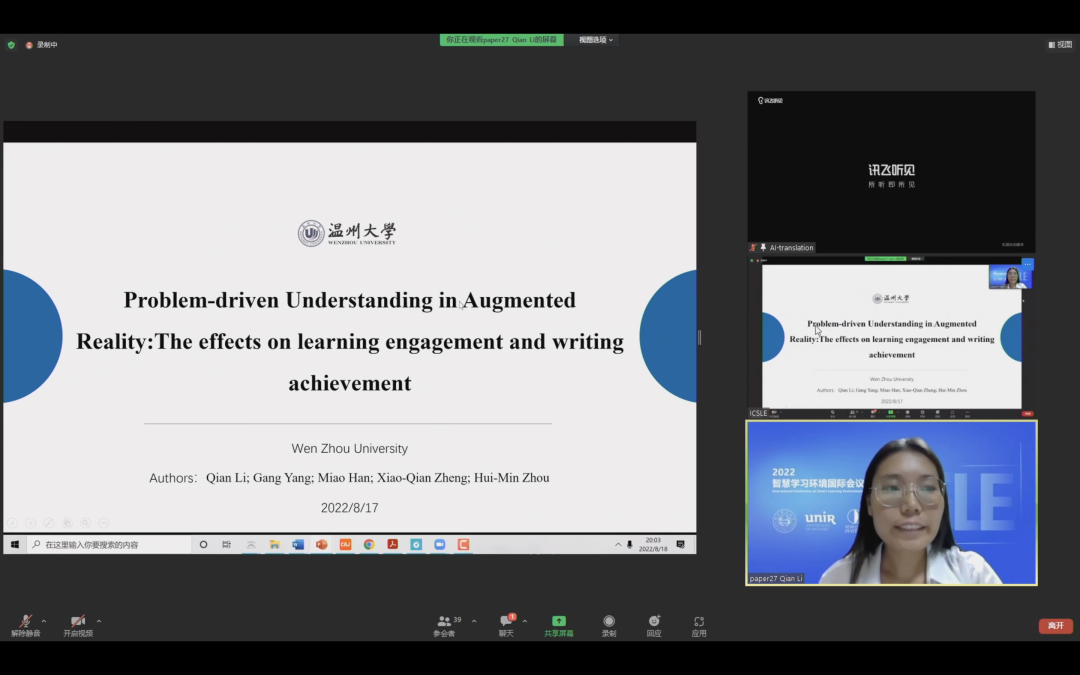
Task: Expand the arrow next to participants
Action: point(474,621)
